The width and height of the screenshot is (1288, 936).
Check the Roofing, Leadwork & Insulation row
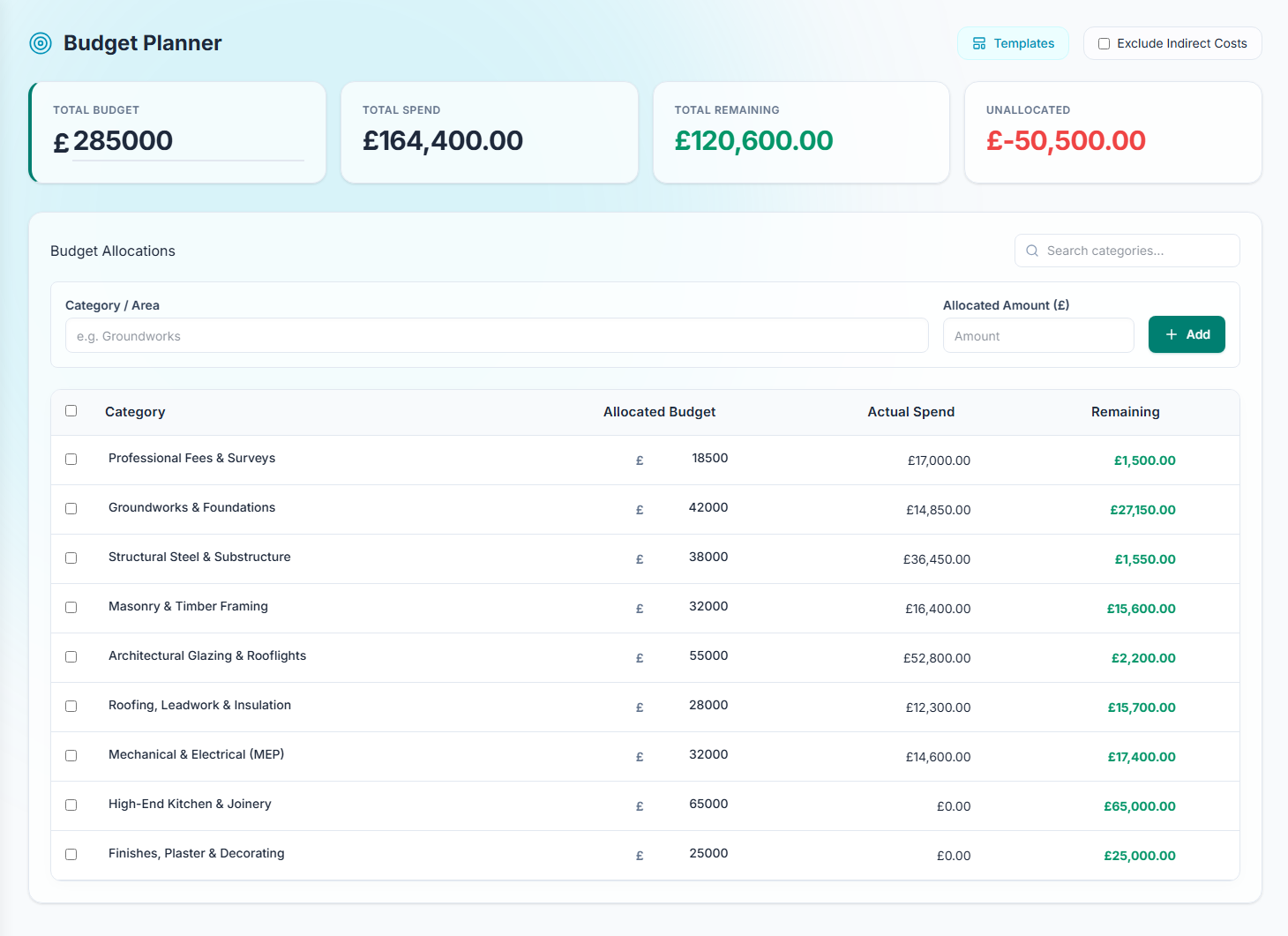[71, 706]
